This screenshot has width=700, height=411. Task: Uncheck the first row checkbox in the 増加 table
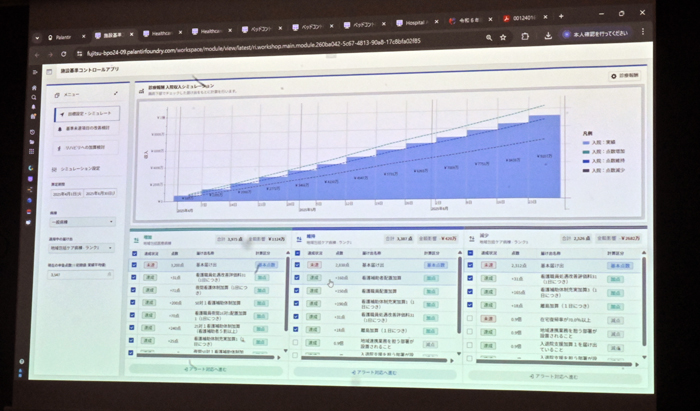tap(134, 265)
